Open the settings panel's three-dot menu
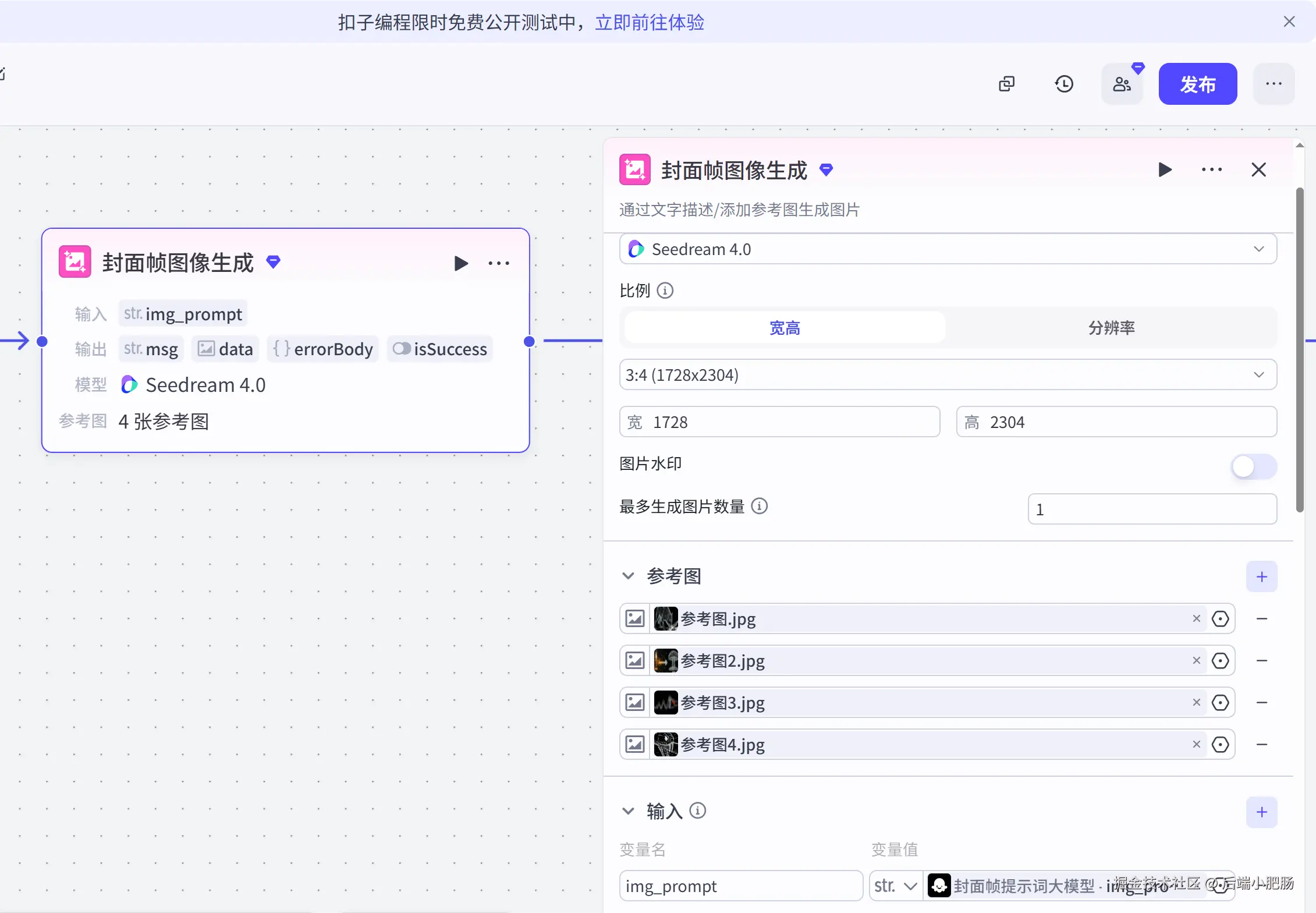Screen dimensions: 1316x913 pos(1212,170)
